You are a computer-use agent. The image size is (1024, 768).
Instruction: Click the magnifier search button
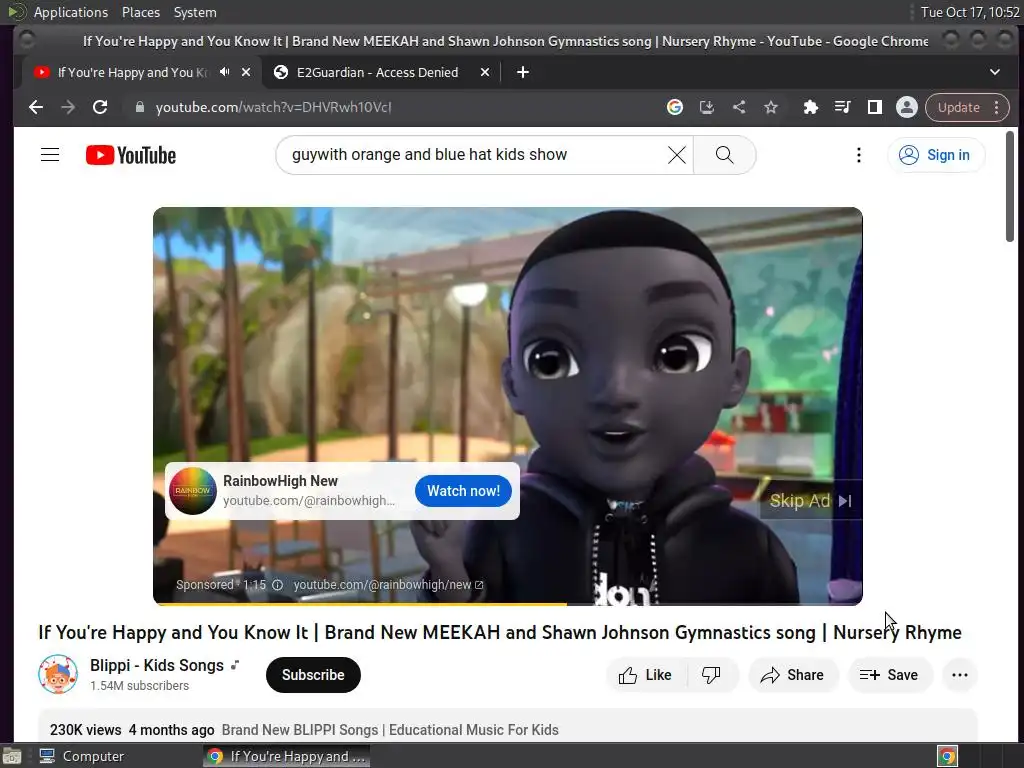pos(724,155)
